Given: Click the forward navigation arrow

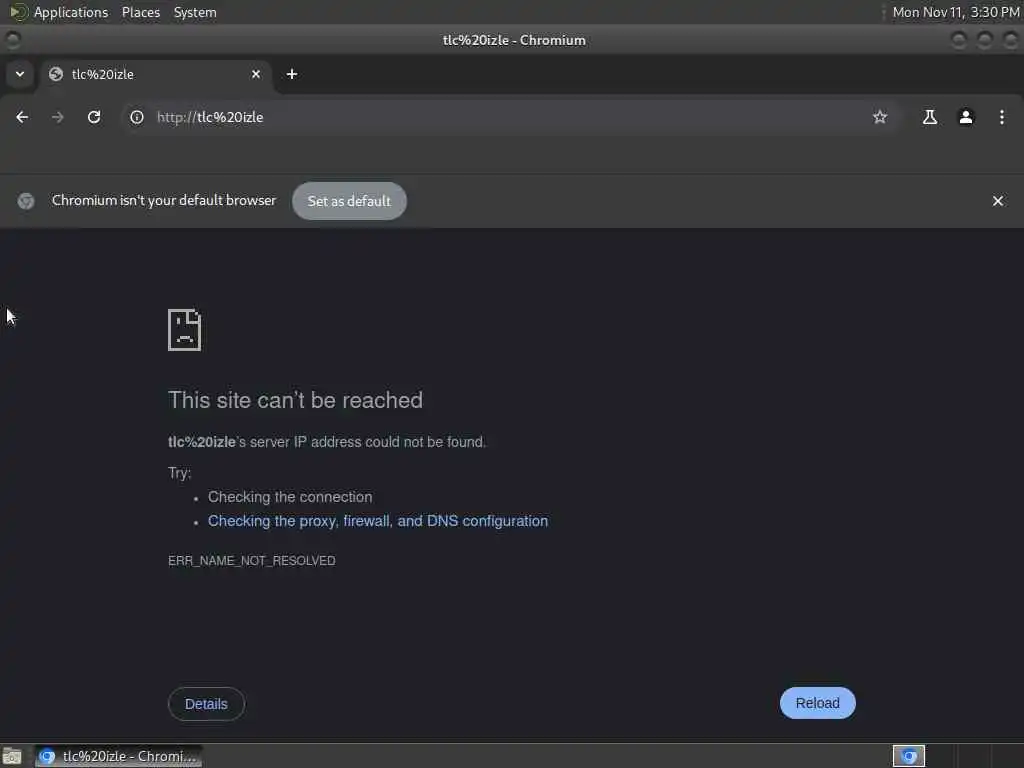Looking at the screenshot, I should (57, 117).
